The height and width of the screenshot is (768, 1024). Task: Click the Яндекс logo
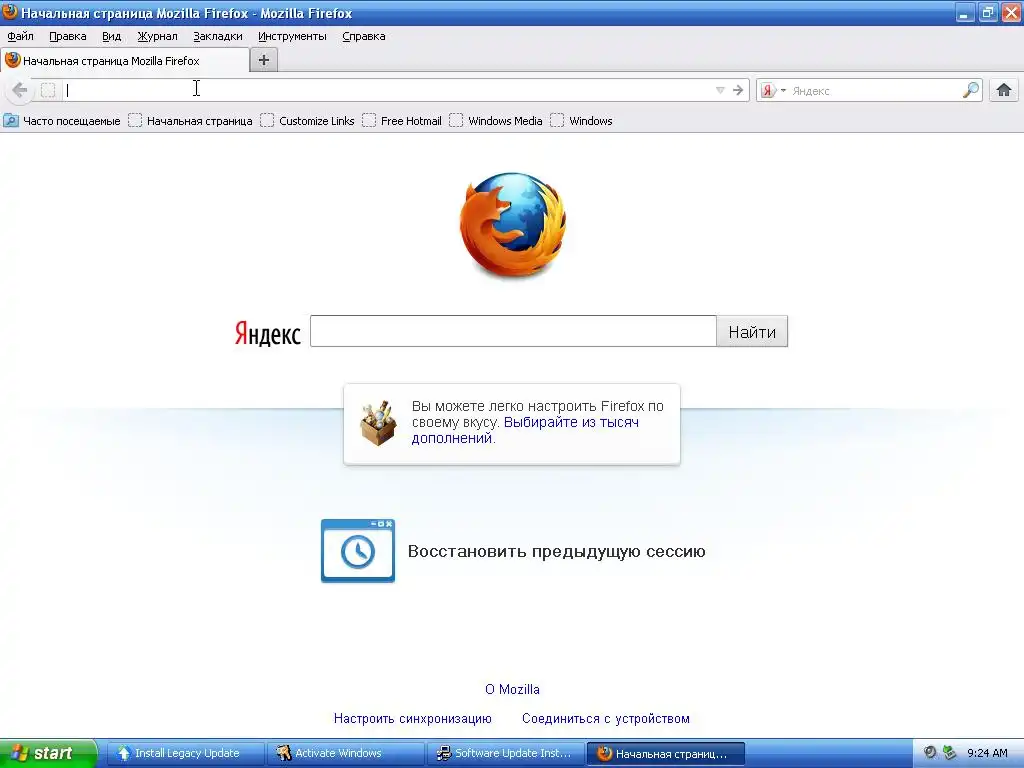[267, 333]
